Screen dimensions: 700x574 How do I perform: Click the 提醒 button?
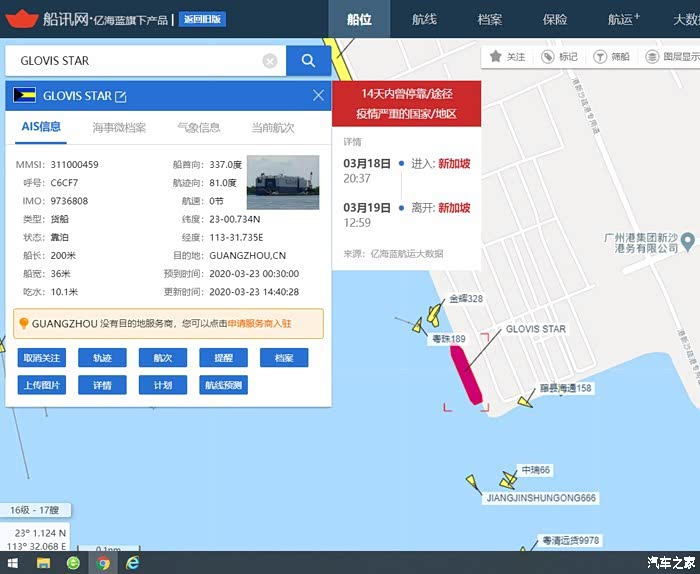(224, 358)
